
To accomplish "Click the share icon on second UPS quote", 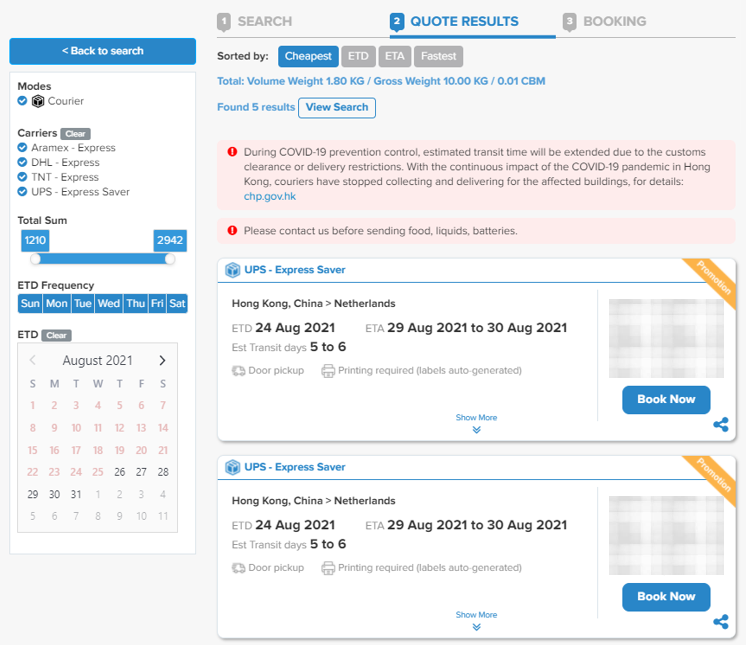I will pyautogui.click(x=721, y=621).
